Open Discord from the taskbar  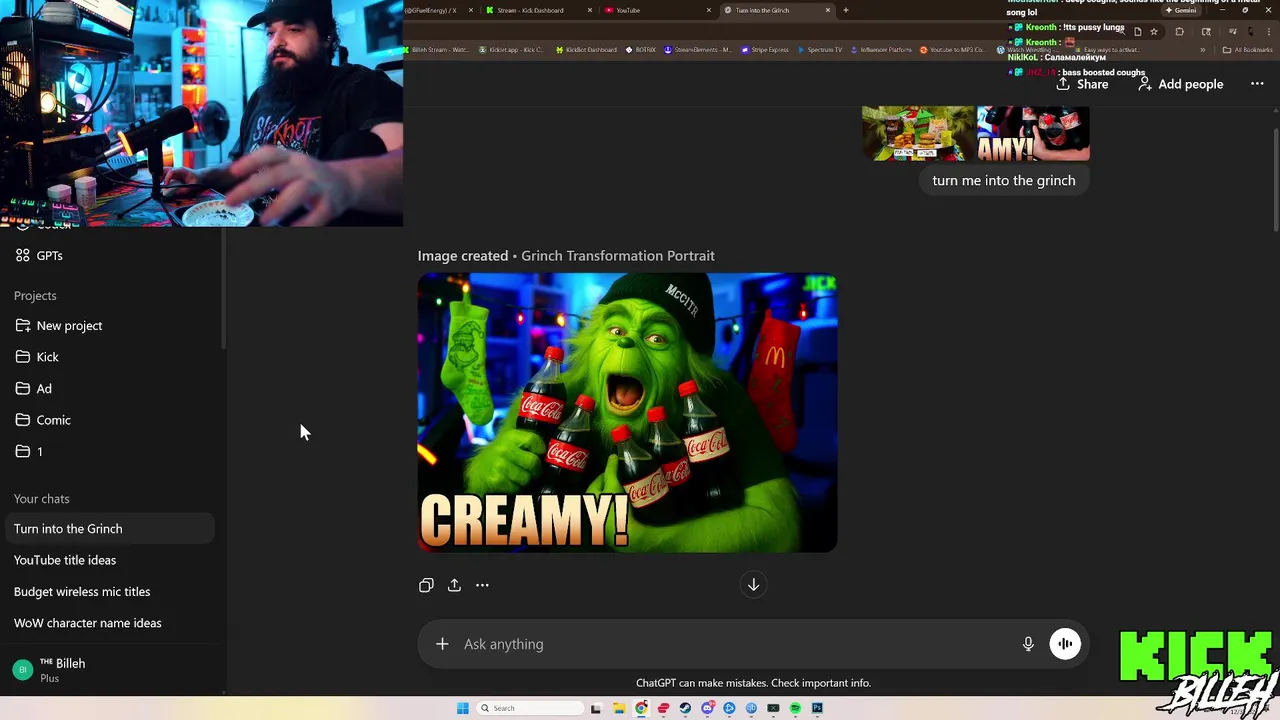[707, 708]
